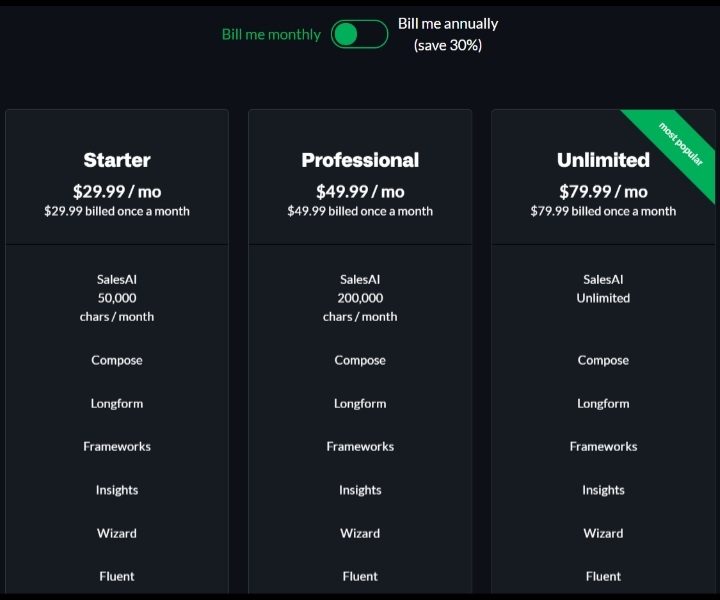Click the $29.99 / mo price

point(117,191)
